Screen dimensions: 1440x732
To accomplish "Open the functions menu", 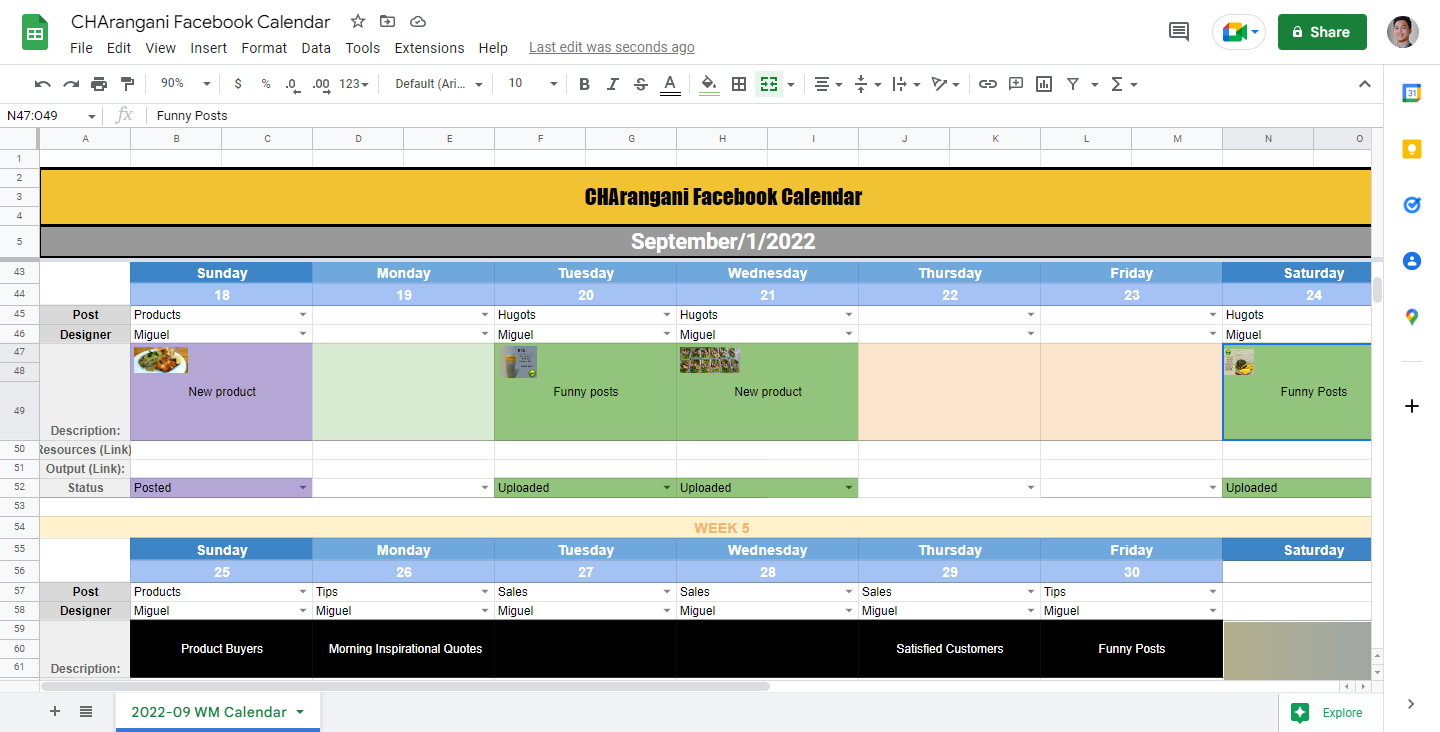I will [x=1124, y=84].
